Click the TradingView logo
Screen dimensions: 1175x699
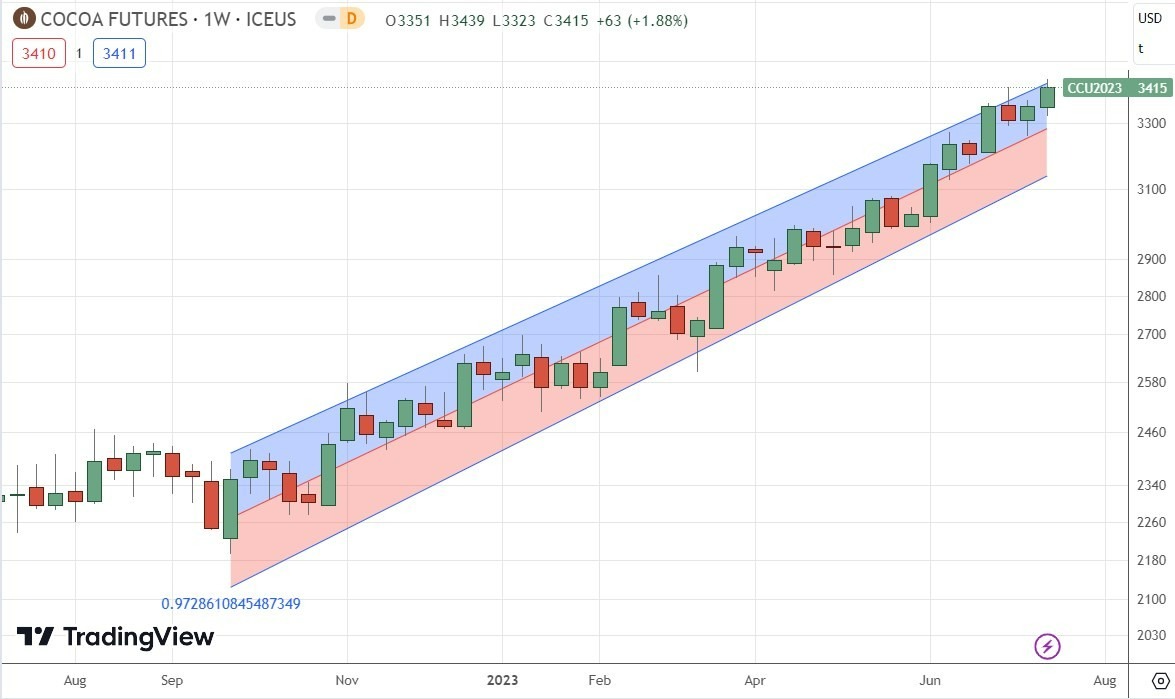point(115,637)
